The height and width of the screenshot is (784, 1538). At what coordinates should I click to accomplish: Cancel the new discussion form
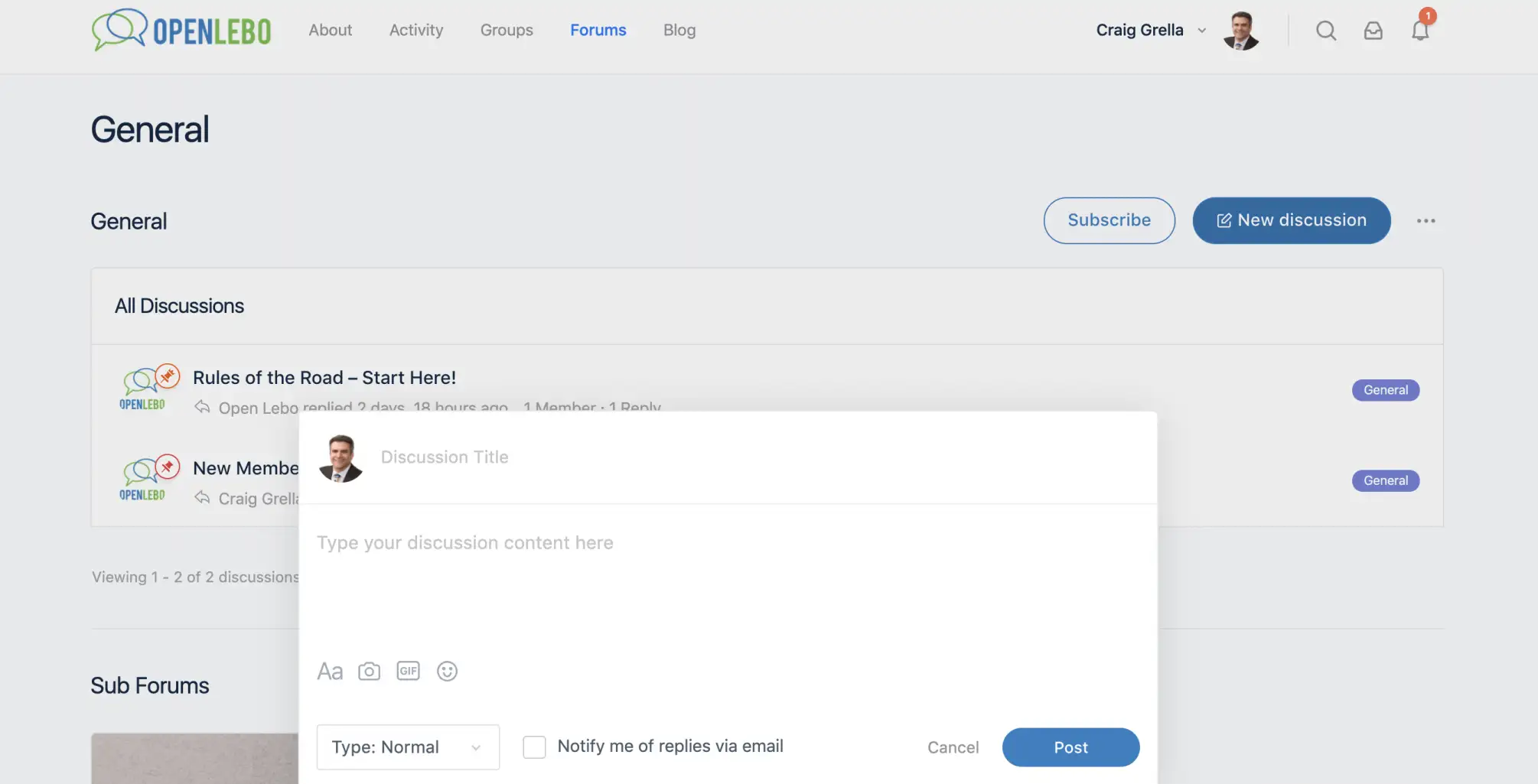click(x=953, y=747)
